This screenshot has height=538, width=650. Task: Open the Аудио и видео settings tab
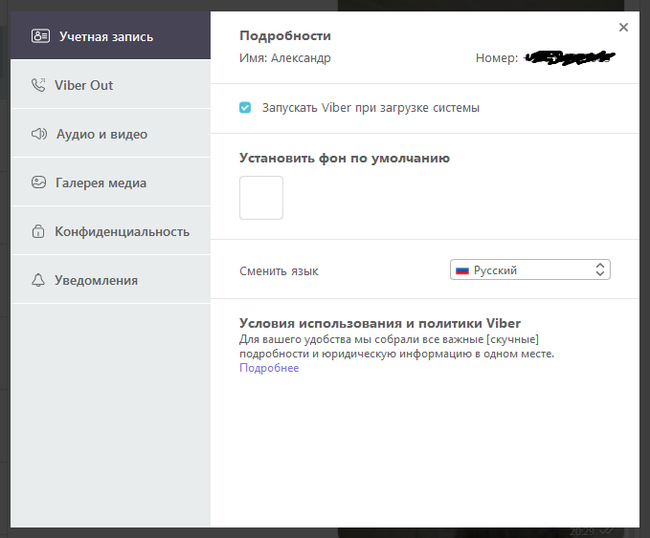point(101,134)
